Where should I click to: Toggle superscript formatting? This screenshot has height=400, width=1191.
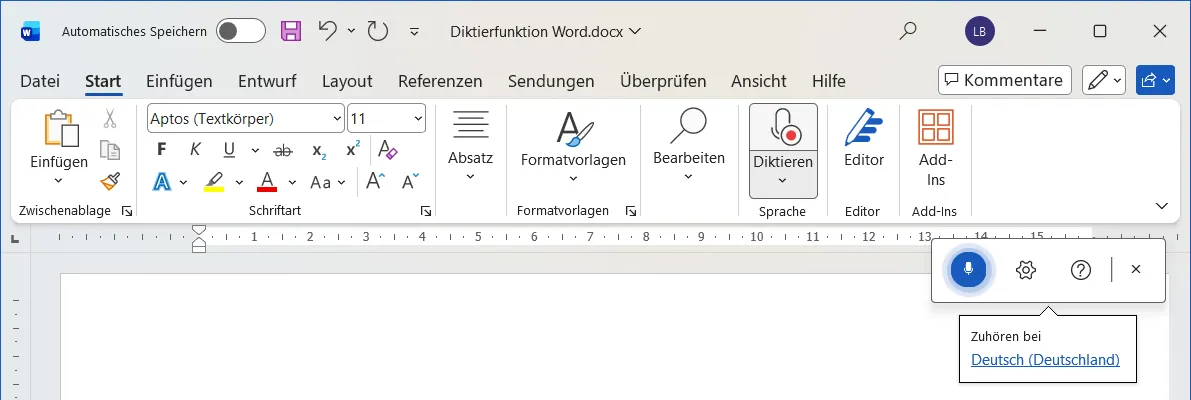[352, 150]
